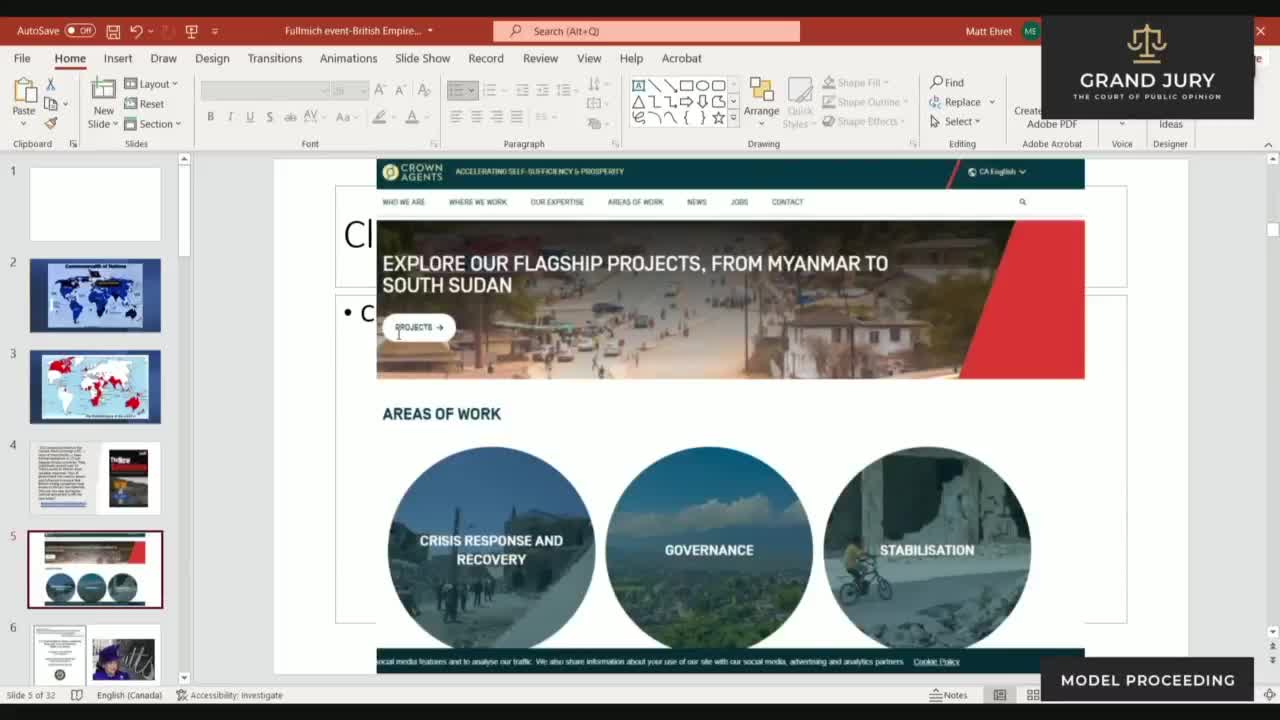The height and width of the screenshot is (720, 1280).
Task: Select the Format Painter brush
Action: pyautogui.click(x=50, y=123)
